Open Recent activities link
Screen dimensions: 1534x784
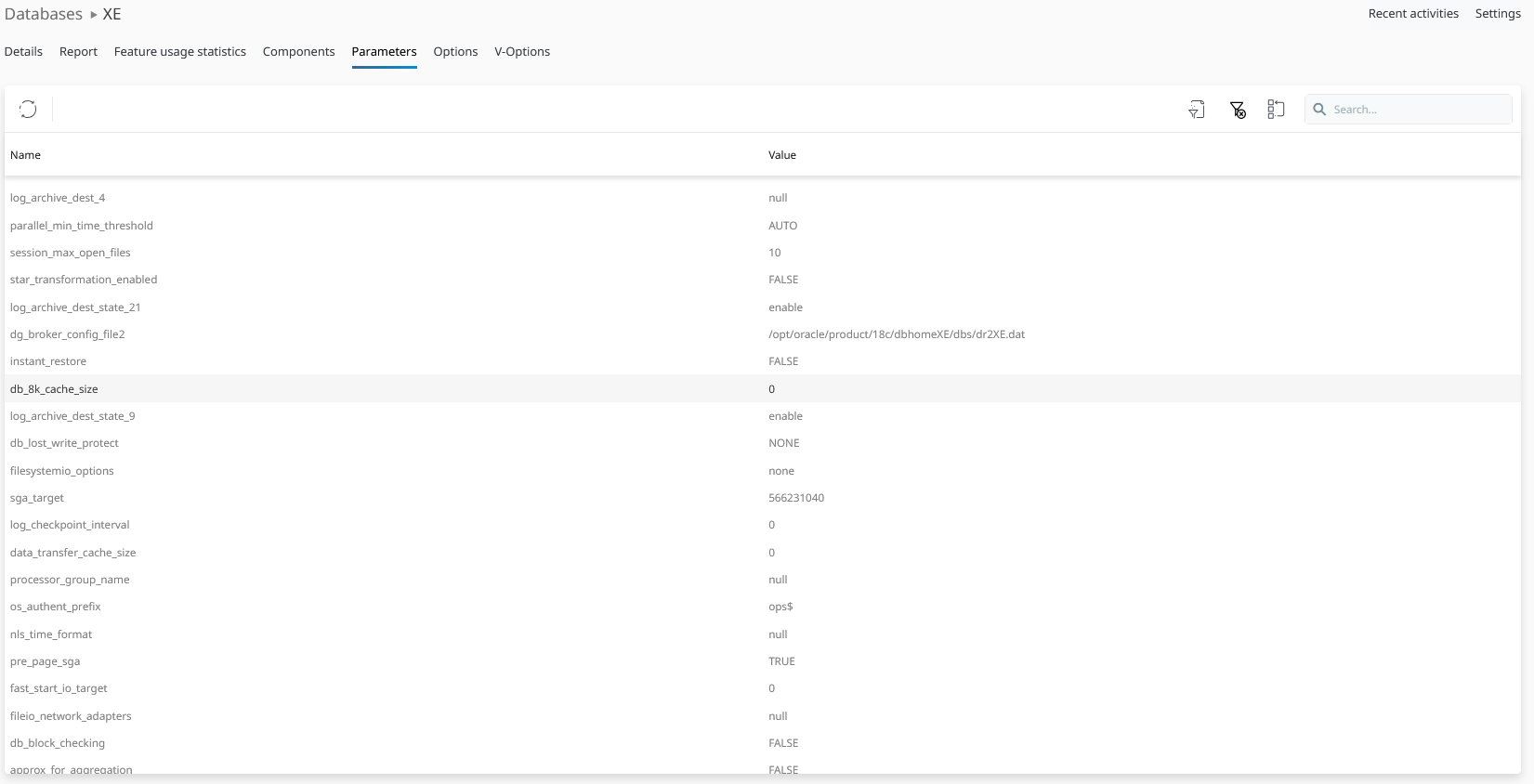pyautogui.click(x=1413, y=14)
